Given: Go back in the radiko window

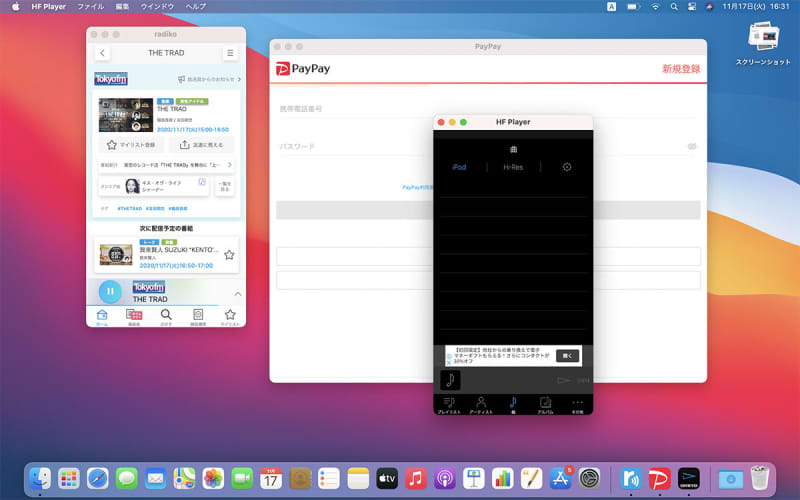Looking at the screenshot, I should pos(103,53).
